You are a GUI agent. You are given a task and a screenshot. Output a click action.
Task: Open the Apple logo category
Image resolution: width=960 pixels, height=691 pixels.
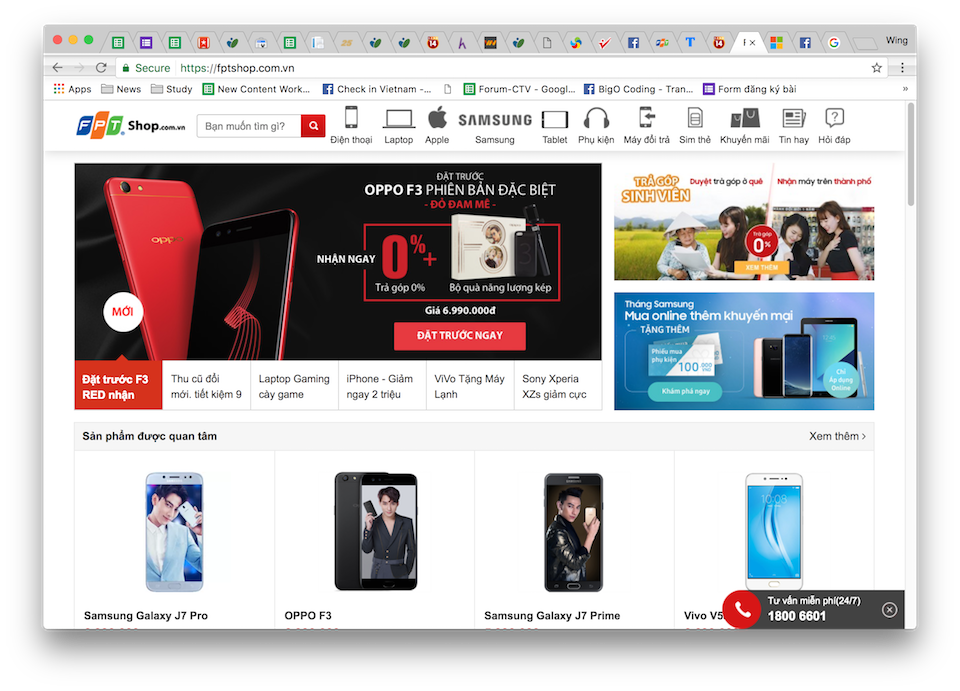[x=437, y=118]
